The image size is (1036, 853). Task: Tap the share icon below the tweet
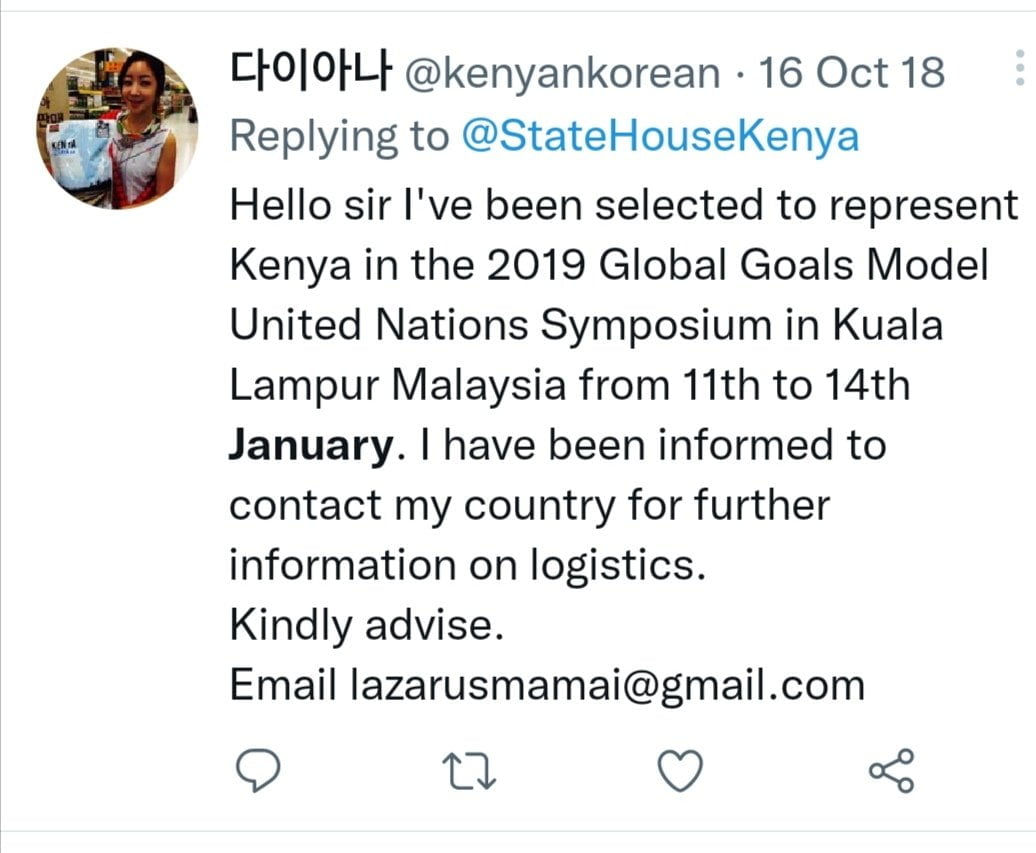click(x=890, y=771)
